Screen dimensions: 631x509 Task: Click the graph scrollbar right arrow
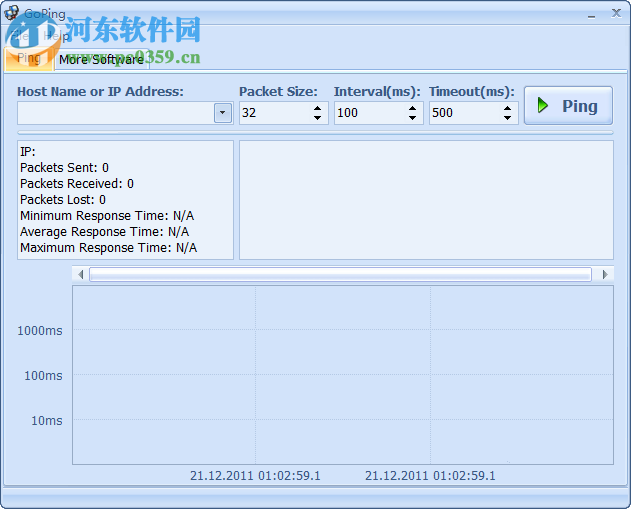click(605, 274)
